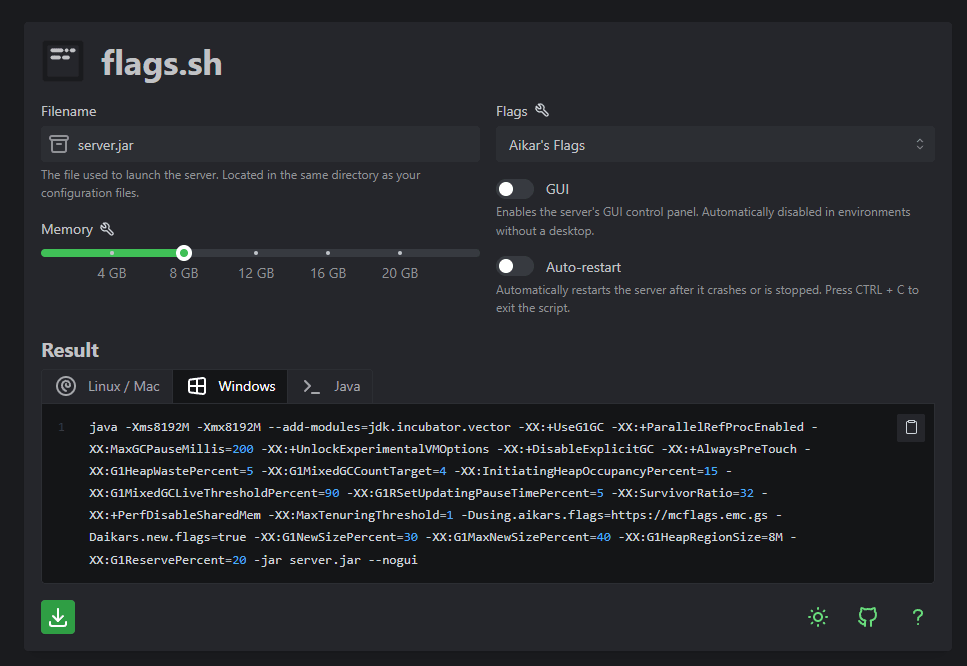The width and height of the screenshot is (967, 666).
Task: Open the GitHub repository icon
Action: tap(867, 617)
